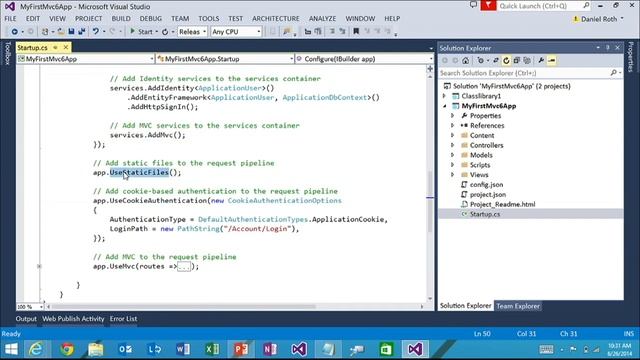Open the Any CPU platform dropdown
The image size is (640, 360).
[x=236, y=31]
